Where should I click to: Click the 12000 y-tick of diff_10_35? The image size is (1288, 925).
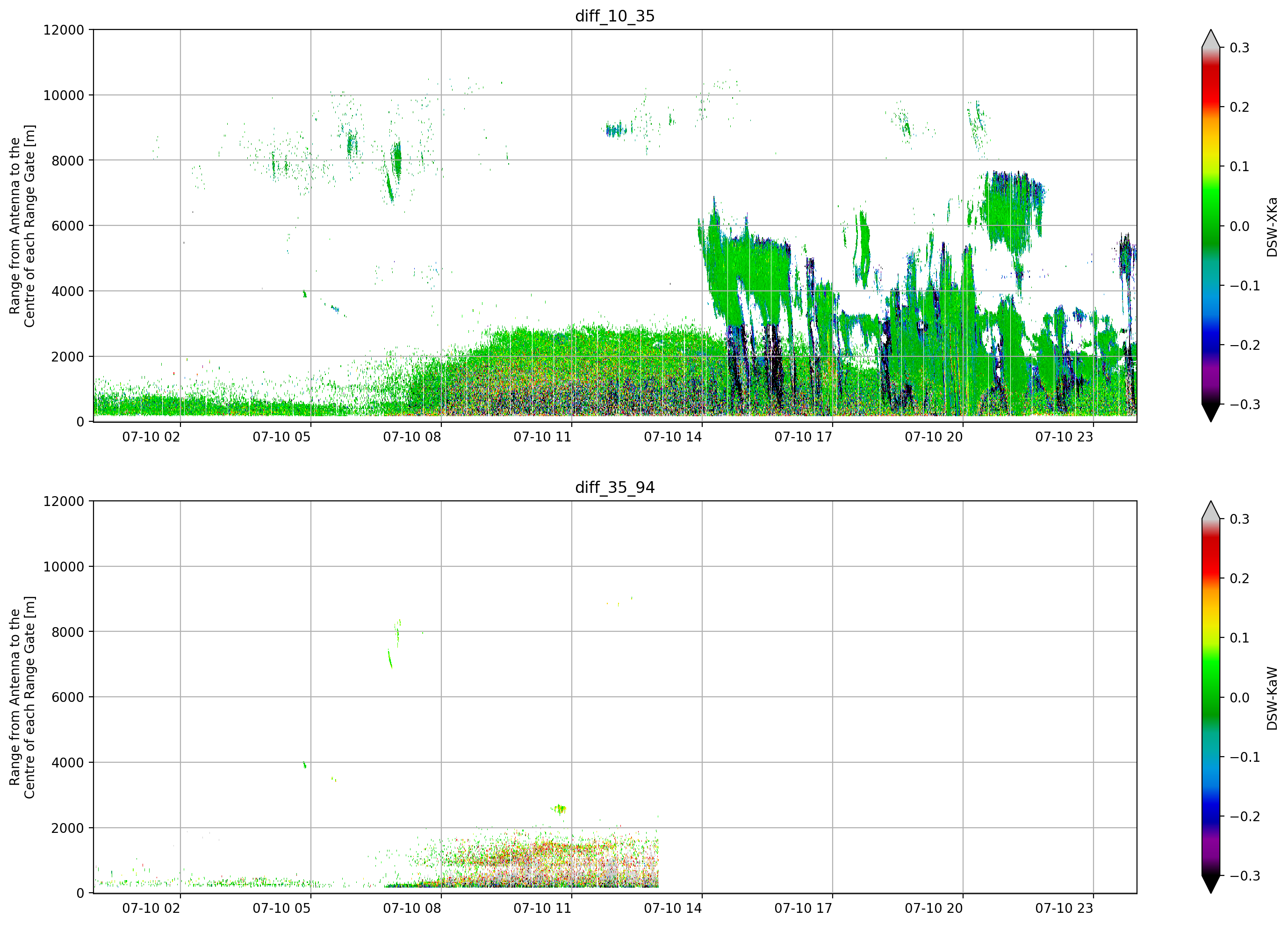pos(64,30)
